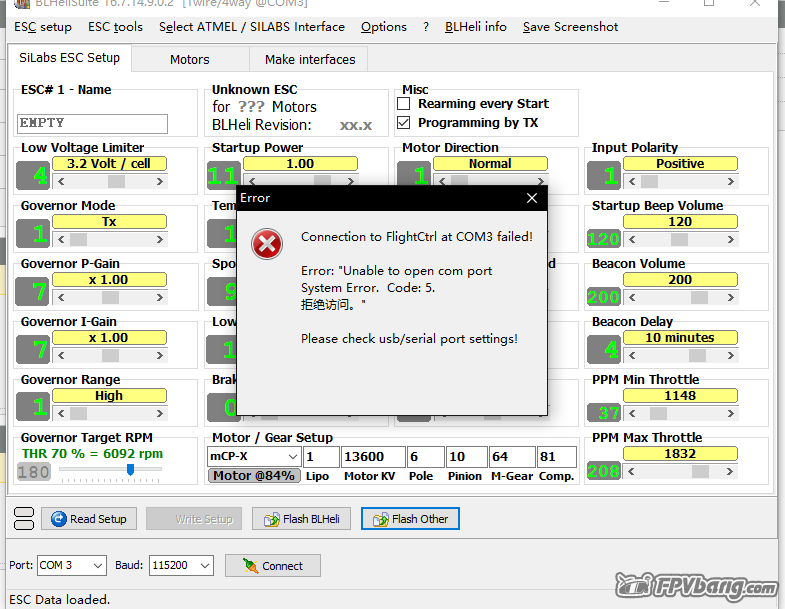Viewport: 785px width, 609px height.
Task: Open the BLHeli info menu
Action: (x=476, y=27)
